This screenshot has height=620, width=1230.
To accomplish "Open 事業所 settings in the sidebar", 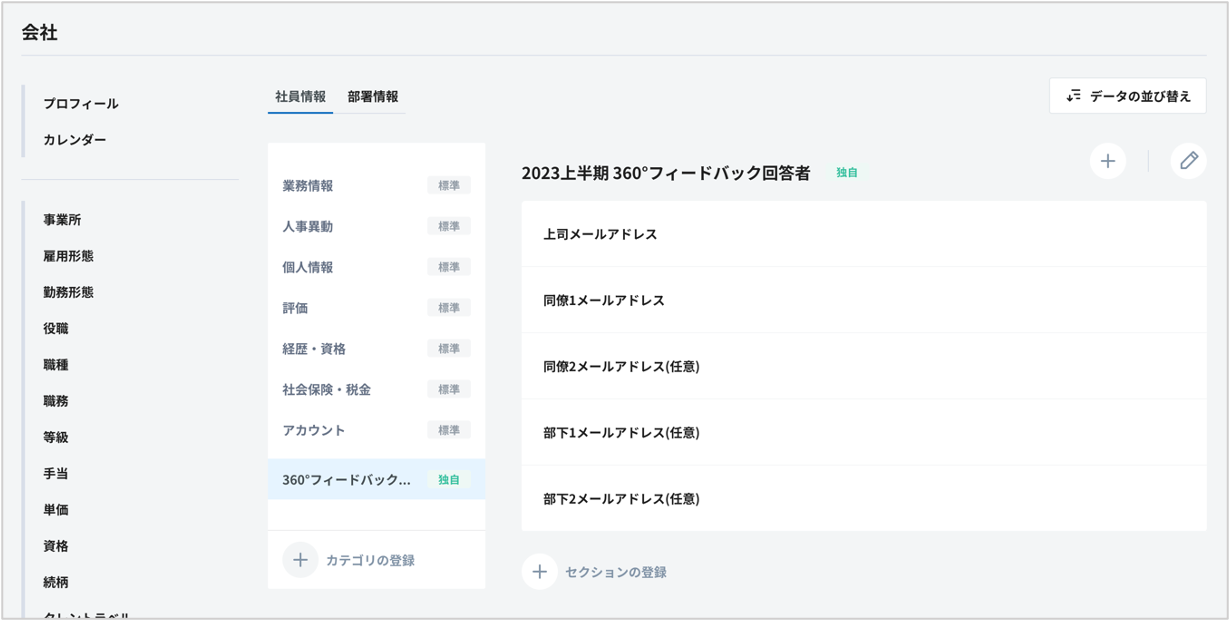I will (62, 220).
